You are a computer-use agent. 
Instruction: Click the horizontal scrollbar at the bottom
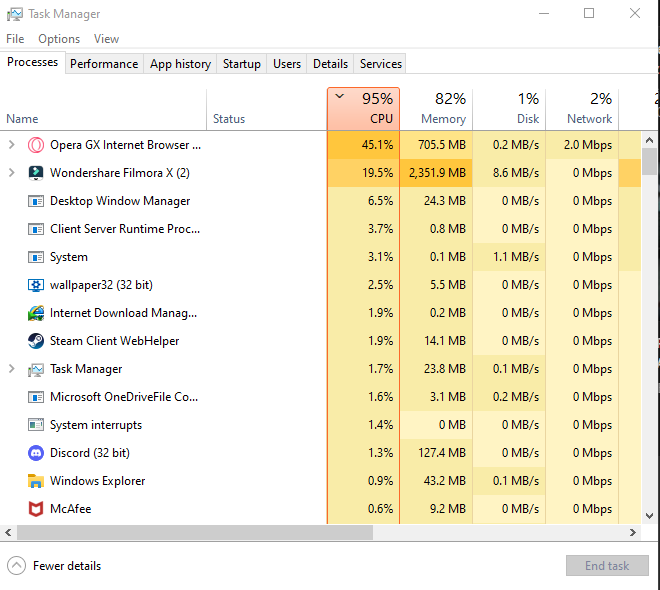pos(320,533)
